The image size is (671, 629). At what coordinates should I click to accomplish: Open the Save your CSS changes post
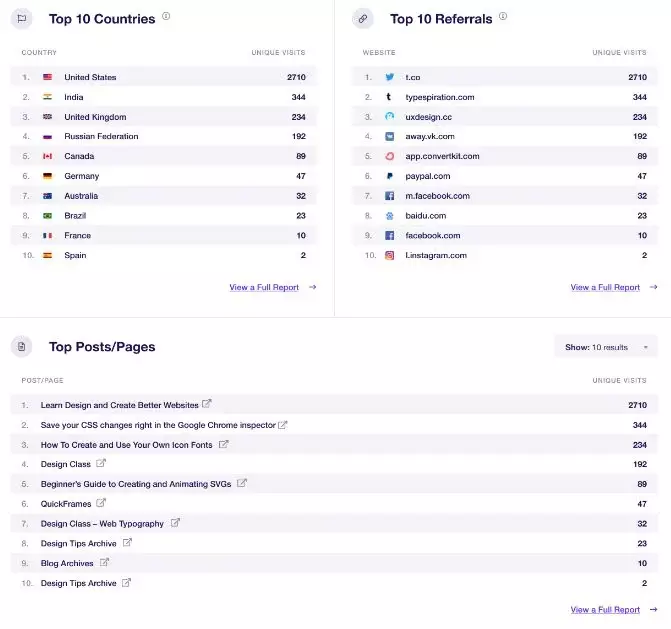point(158,425)
